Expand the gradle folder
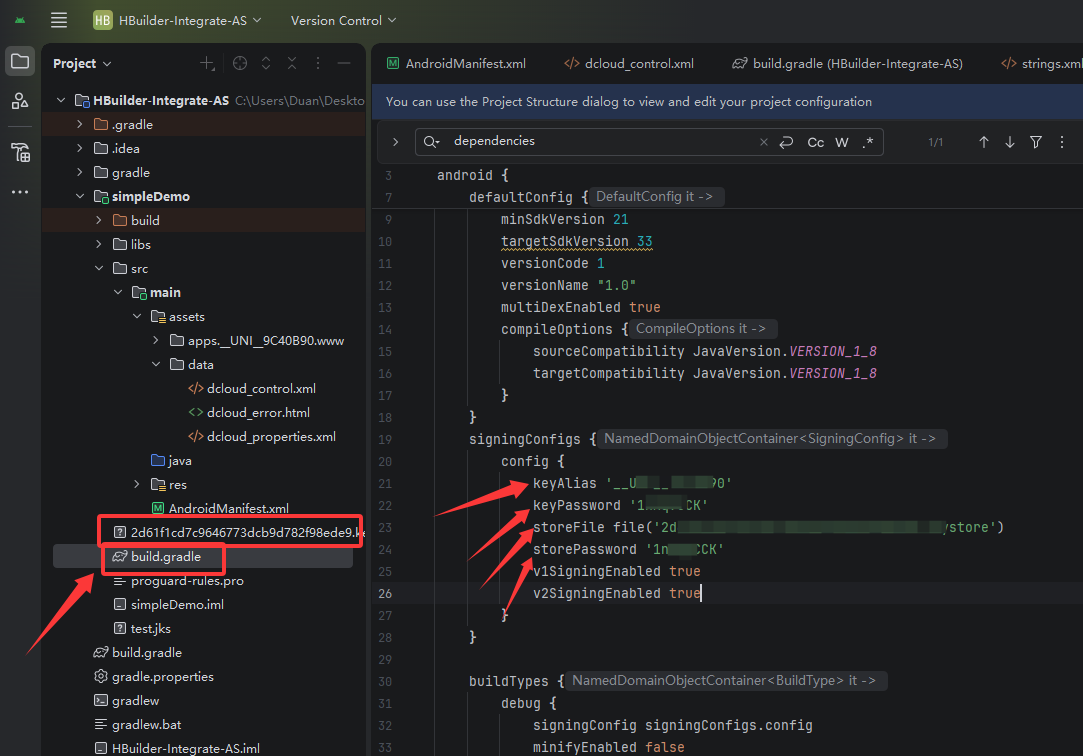The width and height of the screenshot is (1083, 756). coord(79,172)
